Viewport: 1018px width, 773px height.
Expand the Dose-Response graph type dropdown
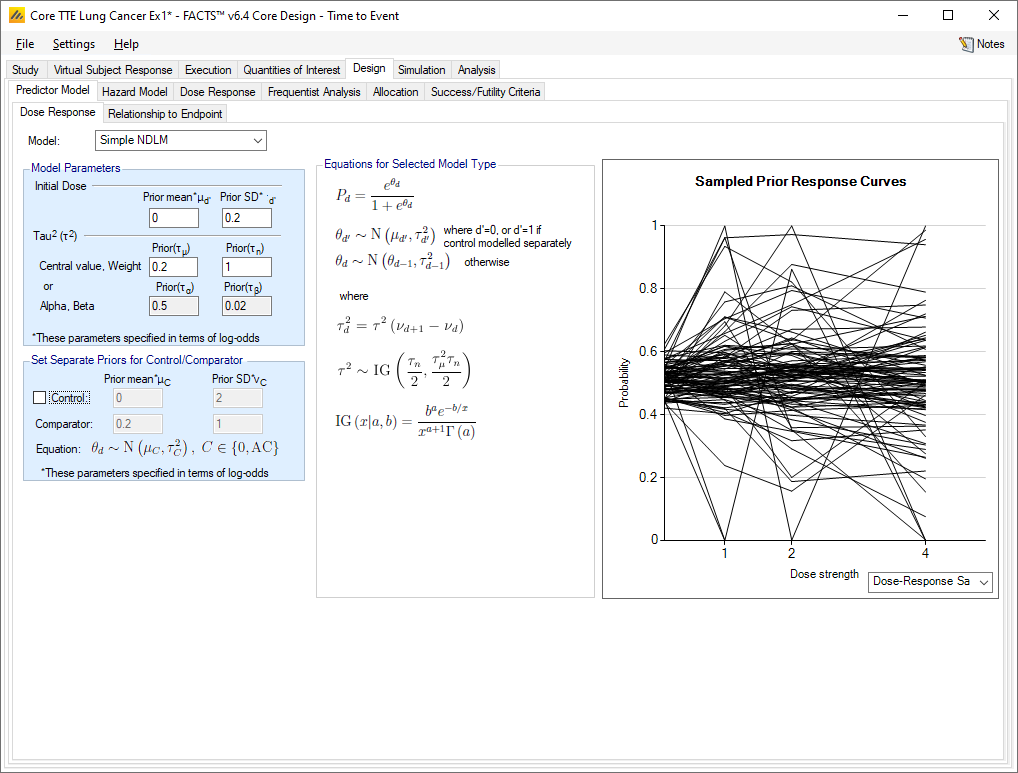pos(930,582)
